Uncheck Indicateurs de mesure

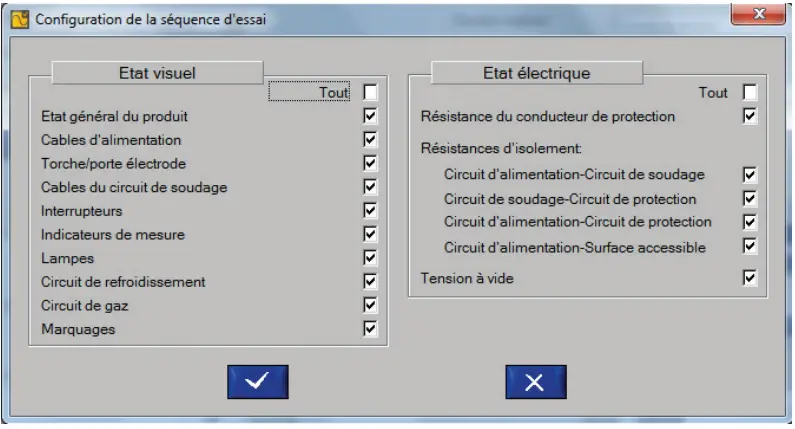pyautogui.click(x=370, y=234)
